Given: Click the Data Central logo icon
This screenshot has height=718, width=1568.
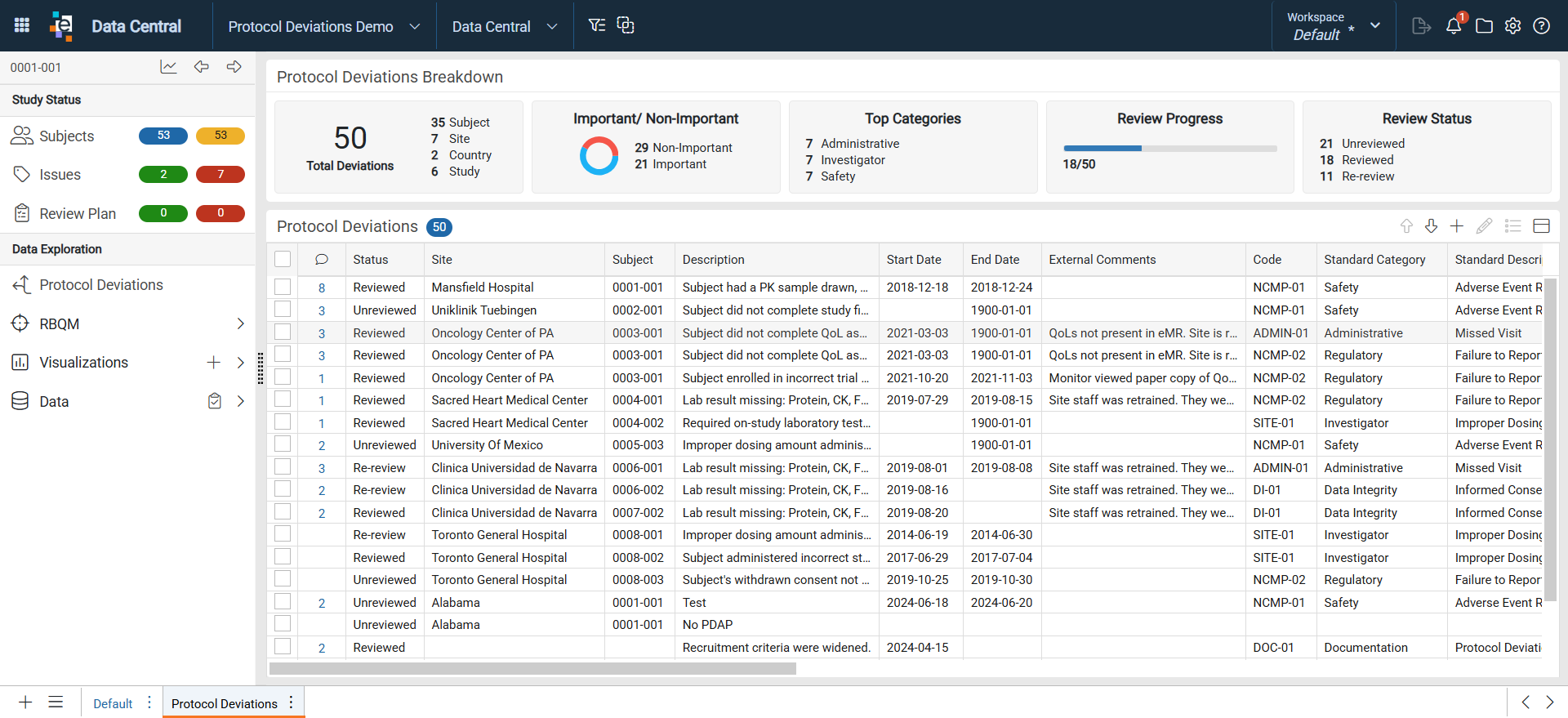Looking at the screenshot, I should tap(61, 25).
